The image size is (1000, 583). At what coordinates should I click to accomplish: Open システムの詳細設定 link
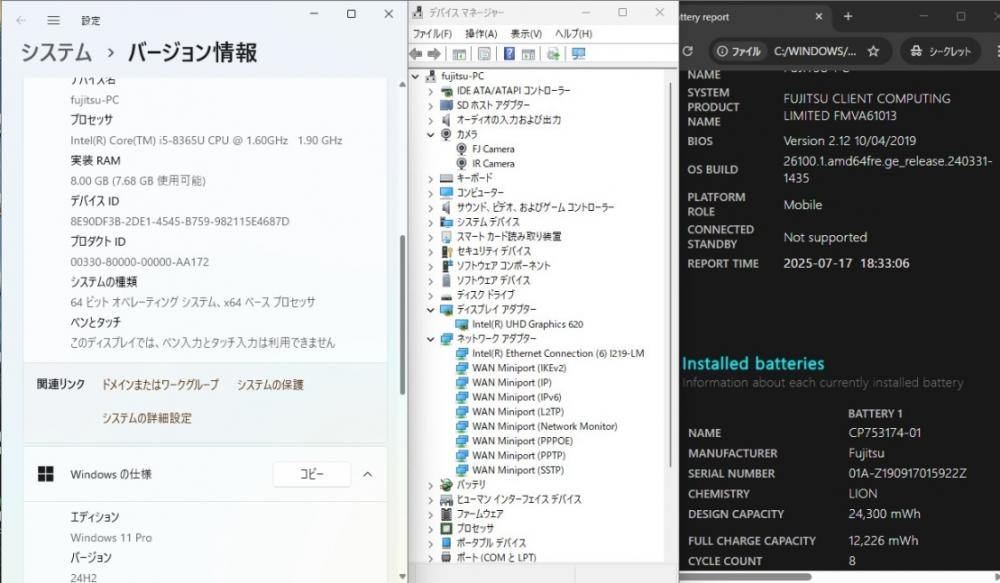pos(147,418)
